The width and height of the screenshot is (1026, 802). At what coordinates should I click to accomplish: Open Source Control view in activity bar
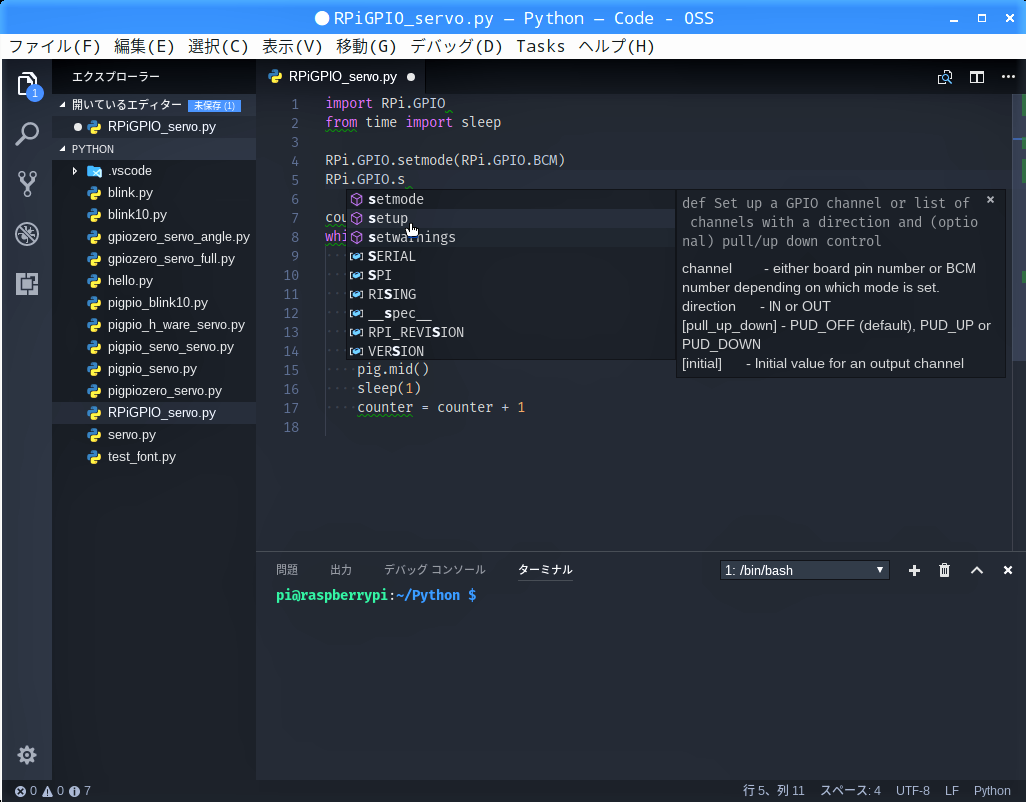27,184
